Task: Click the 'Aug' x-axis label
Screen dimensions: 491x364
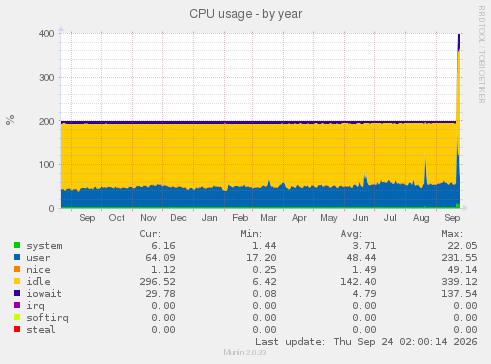Action: (x=421, y=218)
